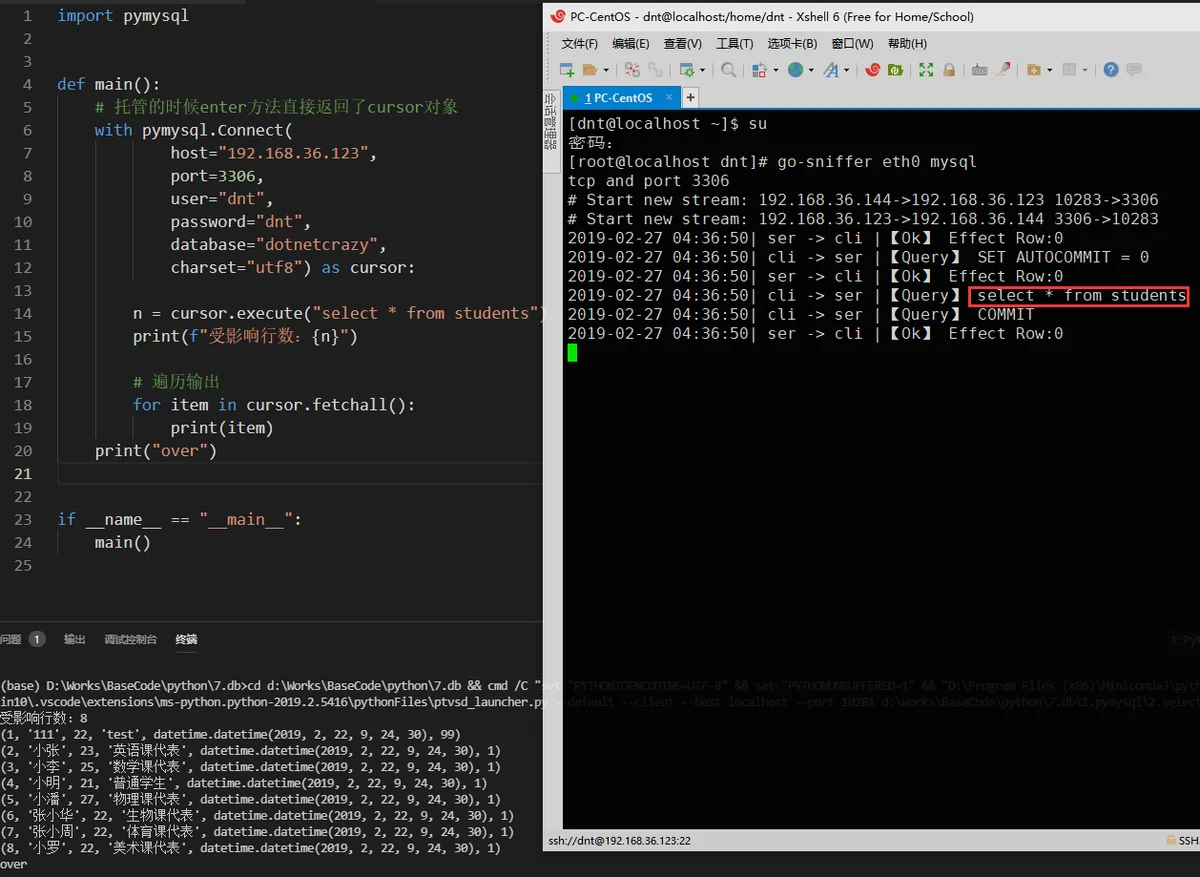The width and height of the screenshot is (1200, 877).
Task: Click the New session icon in Xshell toolbar
Action: point(567,70)
